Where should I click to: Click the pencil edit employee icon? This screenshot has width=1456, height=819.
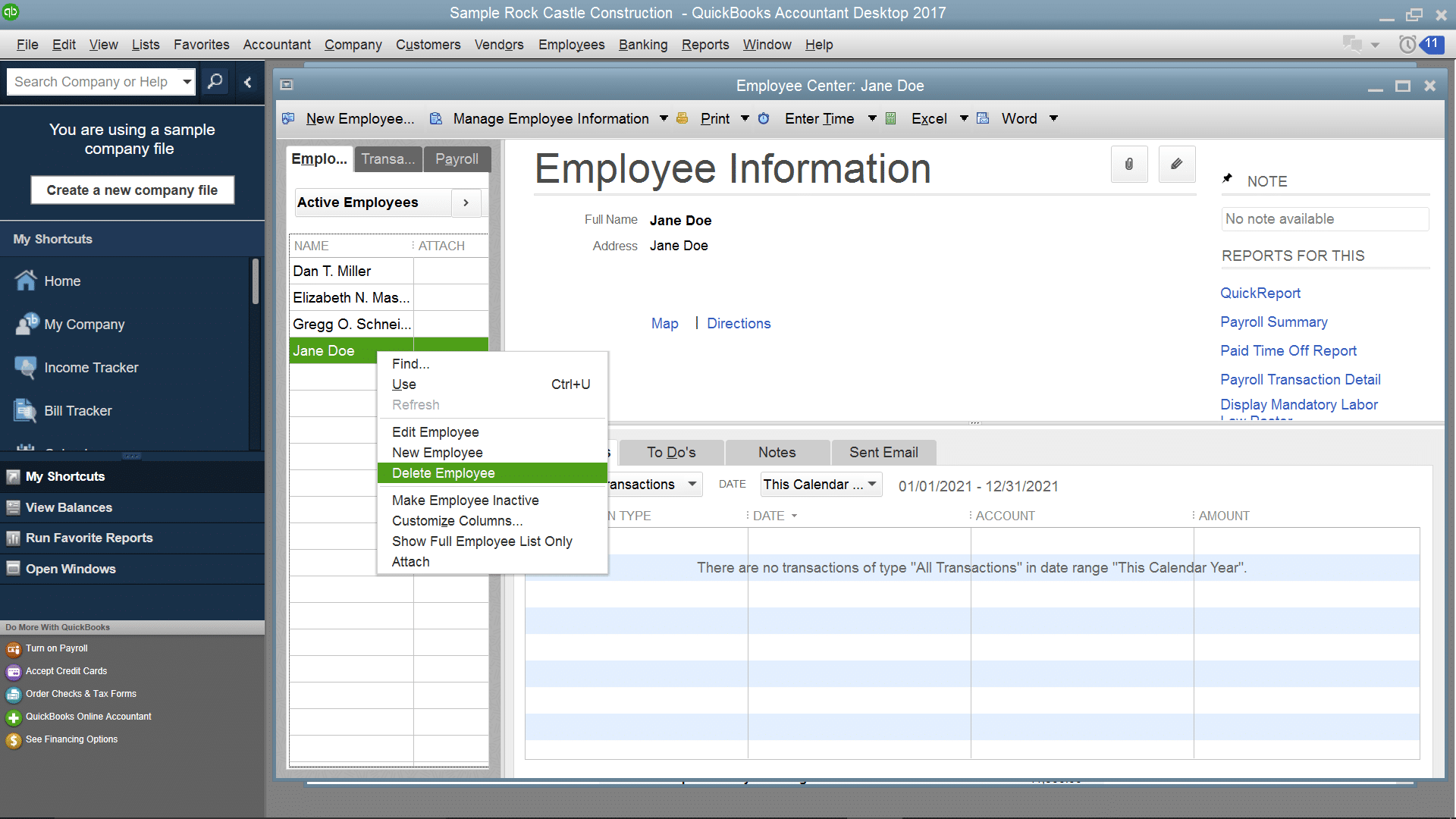pyautogui.click(x=1177, y=164)
